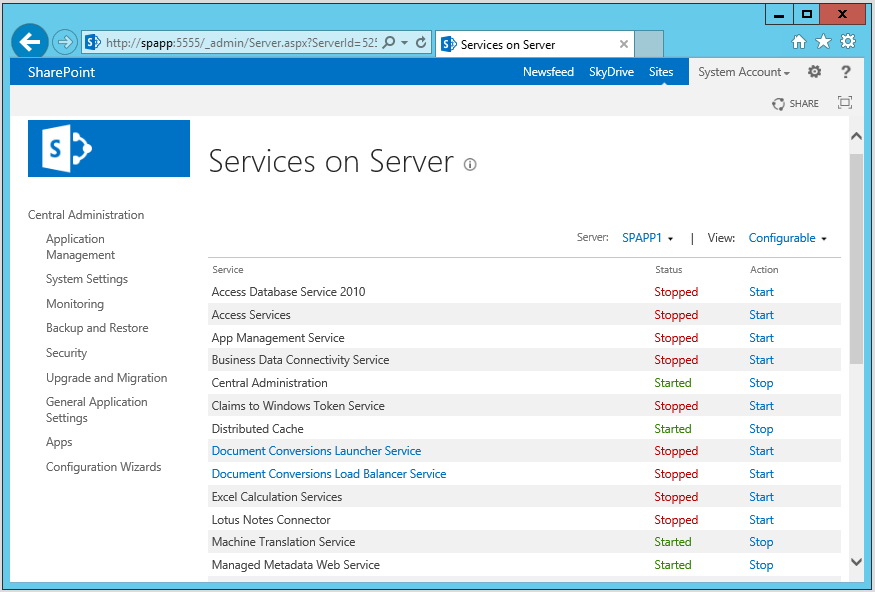Click the Service column header
875x592 pixels.
[x=228, y=269]
